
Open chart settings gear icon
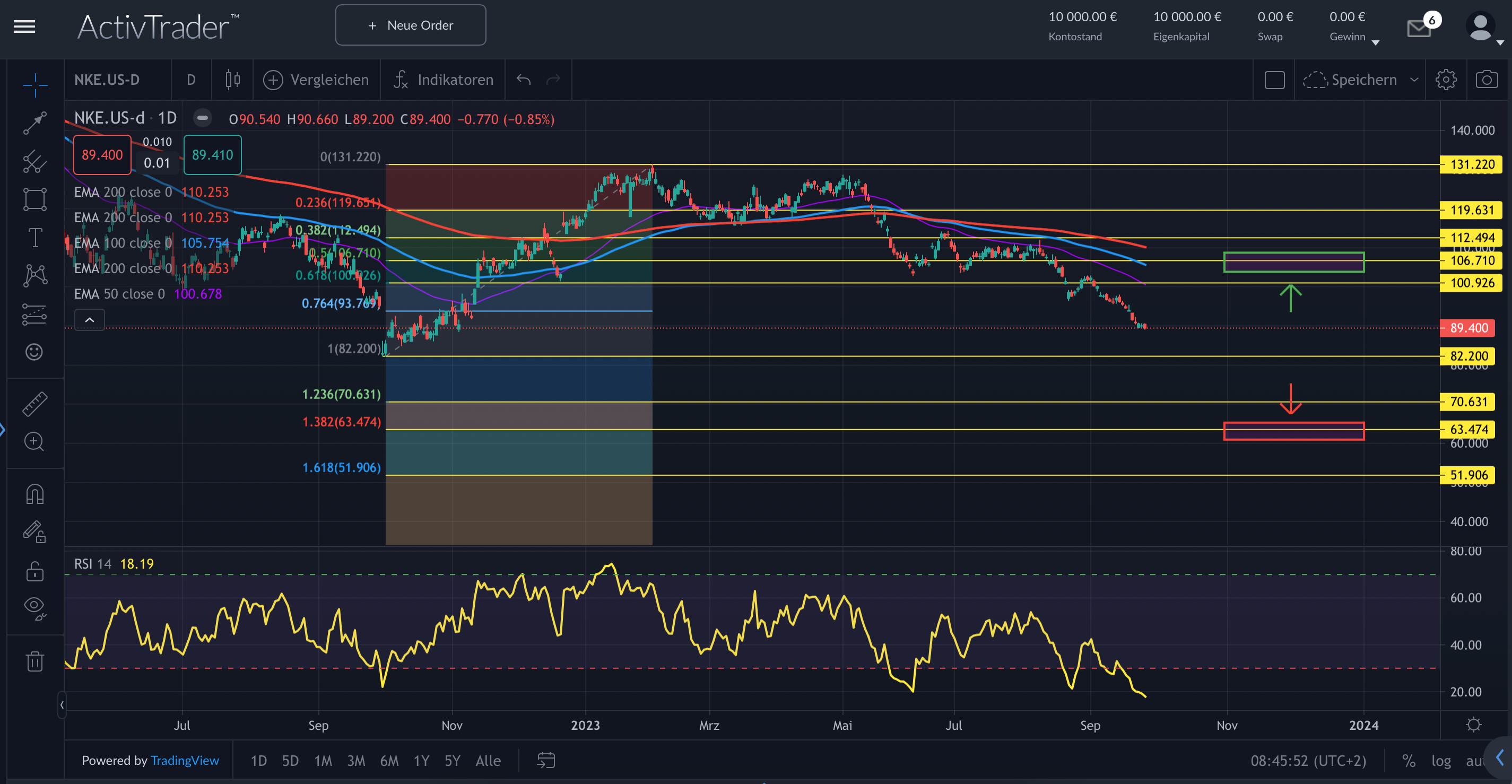(1446, 79)
